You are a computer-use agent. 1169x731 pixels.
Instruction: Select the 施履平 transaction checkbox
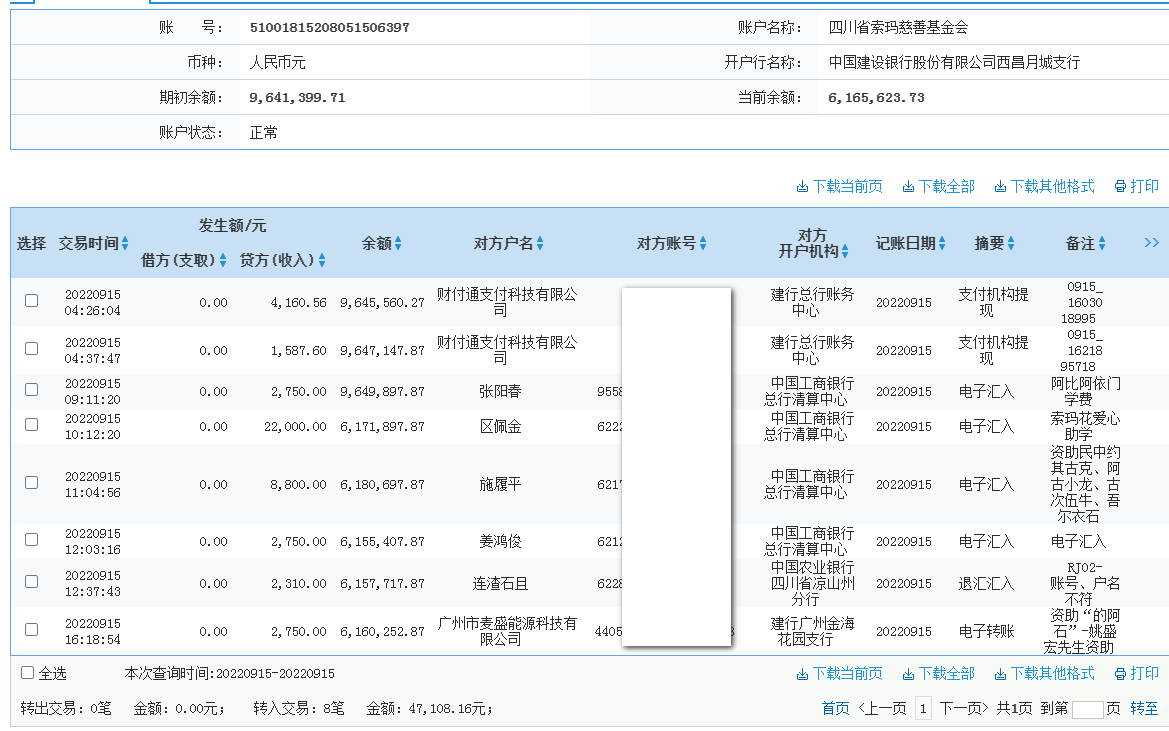coord(31,483)
